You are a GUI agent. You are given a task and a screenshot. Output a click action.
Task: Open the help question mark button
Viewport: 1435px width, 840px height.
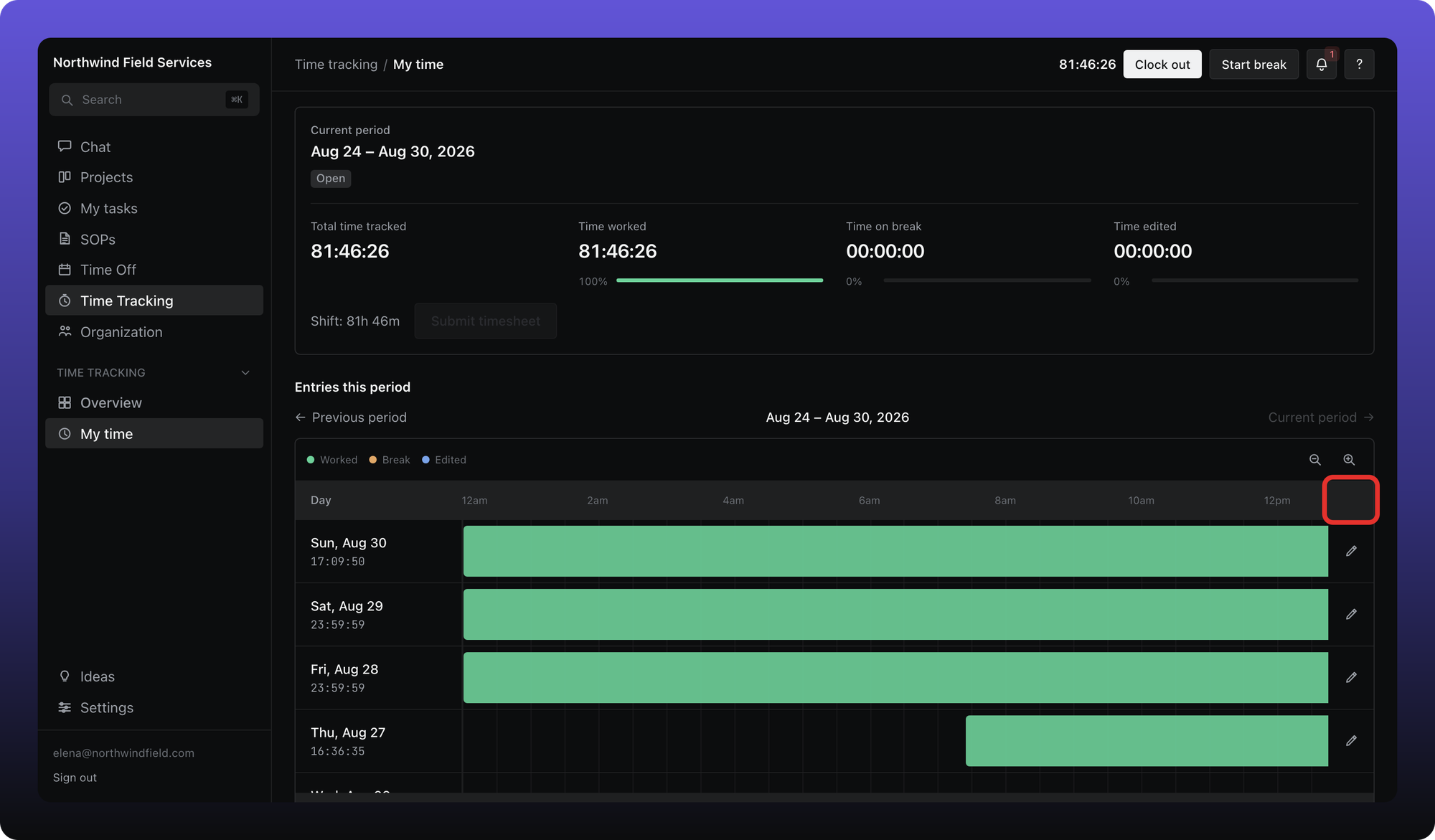1359,65
